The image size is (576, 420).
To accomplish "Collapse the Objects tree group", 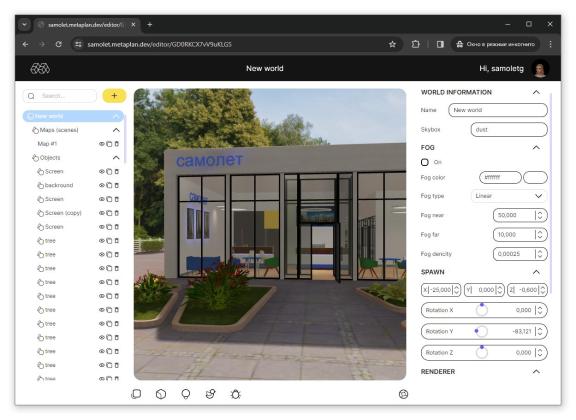I will [116, 158].
